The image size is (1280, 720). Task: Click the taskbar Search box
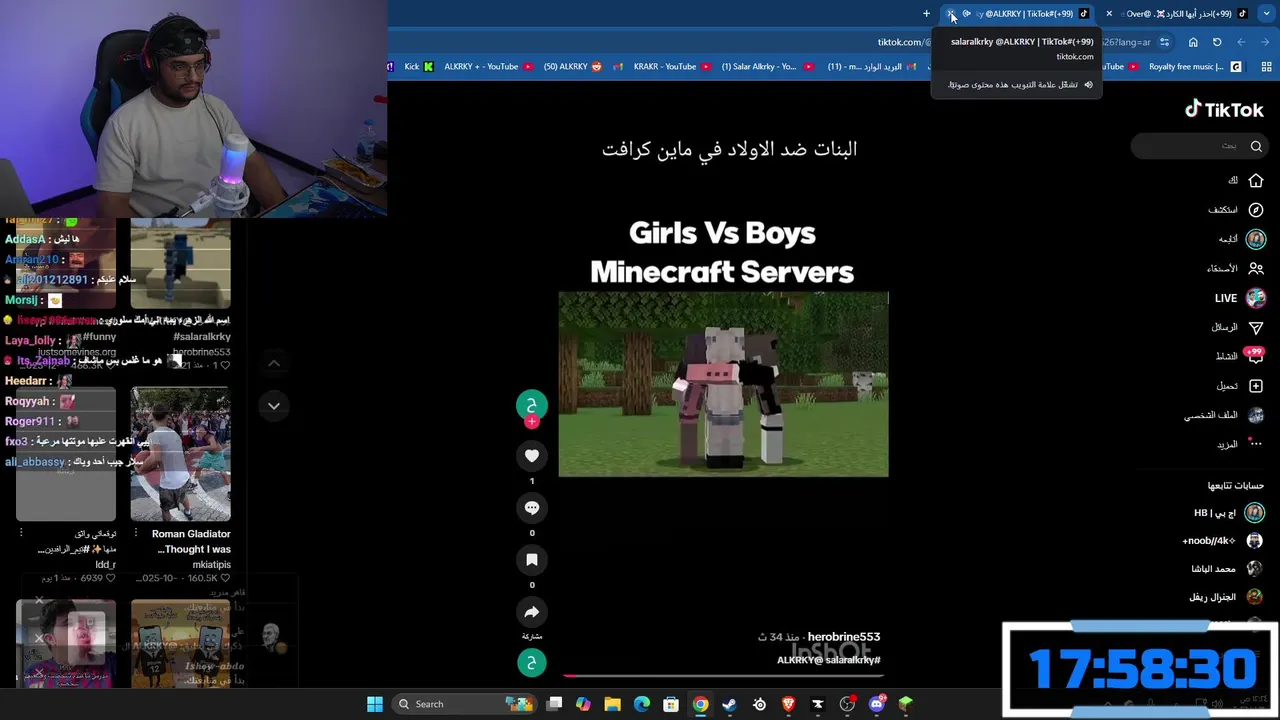(464, 704)
